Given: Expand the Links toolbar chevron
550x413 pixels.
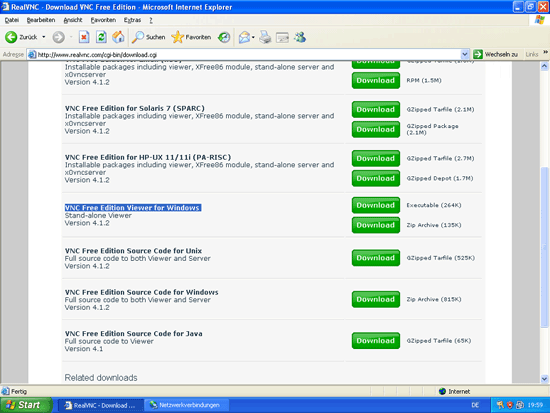Looking at the screenshot, I should (x=545, y=52).
